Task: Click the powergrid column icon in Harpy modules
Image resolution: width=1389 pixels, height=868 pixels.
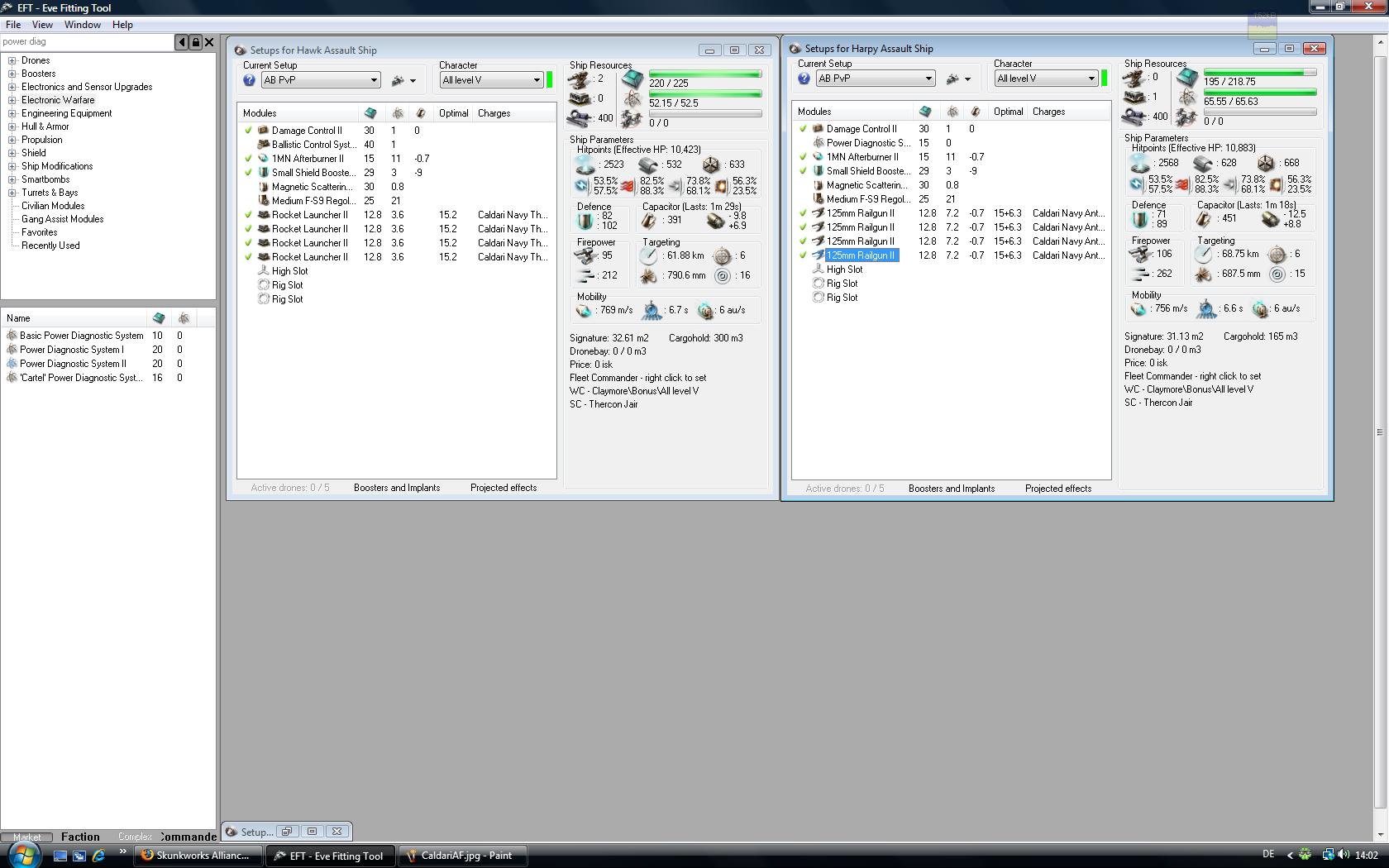Action: 952,112
